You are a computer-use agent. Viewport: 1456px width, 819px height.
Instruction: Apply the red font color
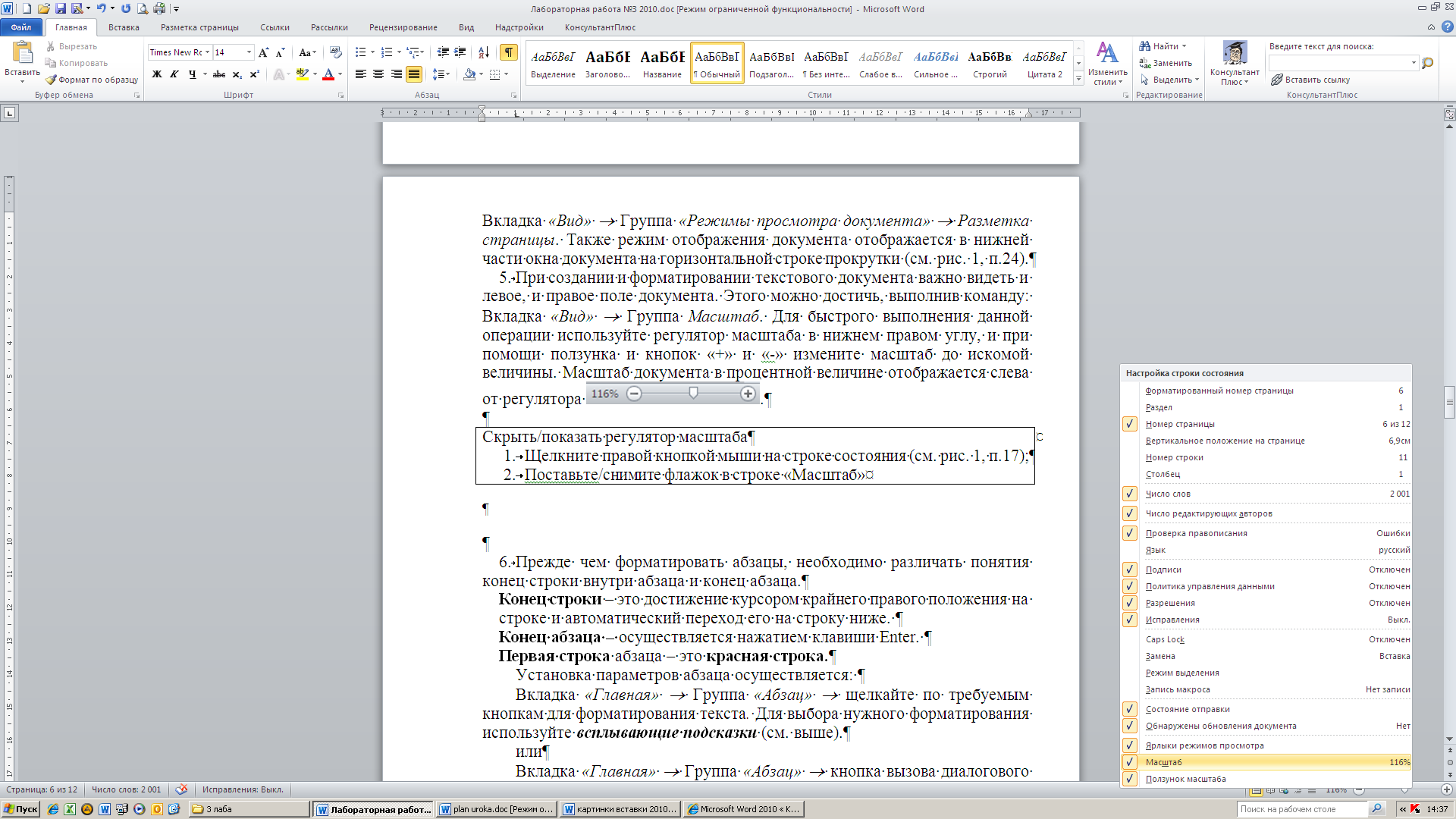328,74
